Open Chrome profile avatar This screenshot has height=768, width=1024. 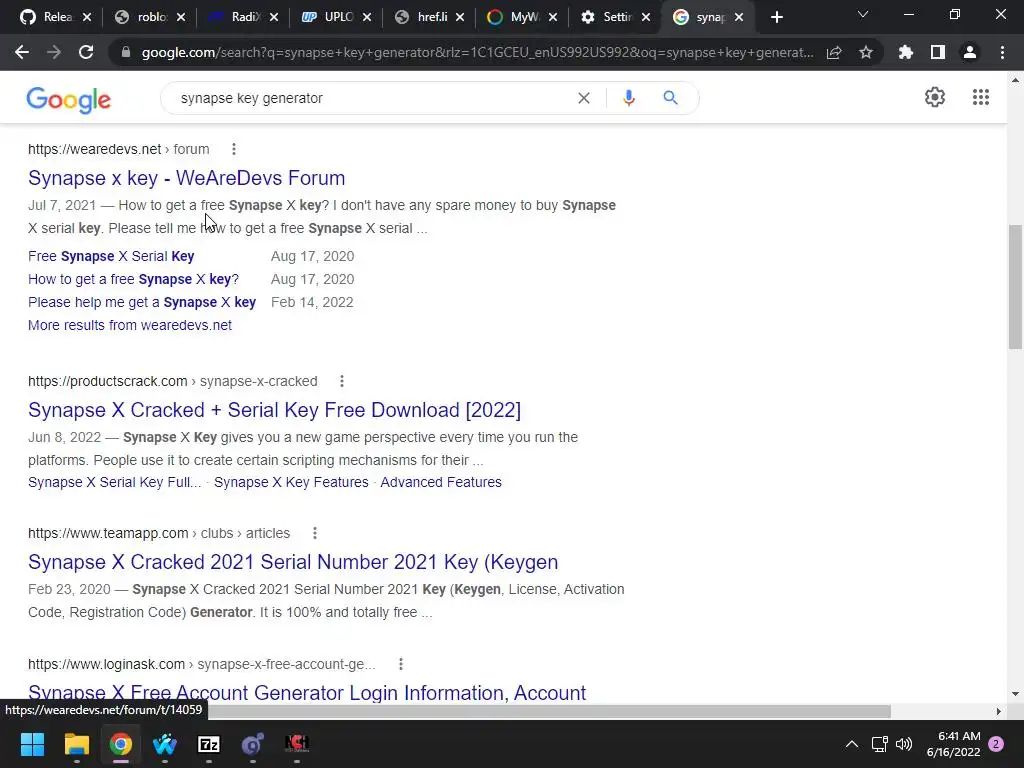click(x=970, y=52)
